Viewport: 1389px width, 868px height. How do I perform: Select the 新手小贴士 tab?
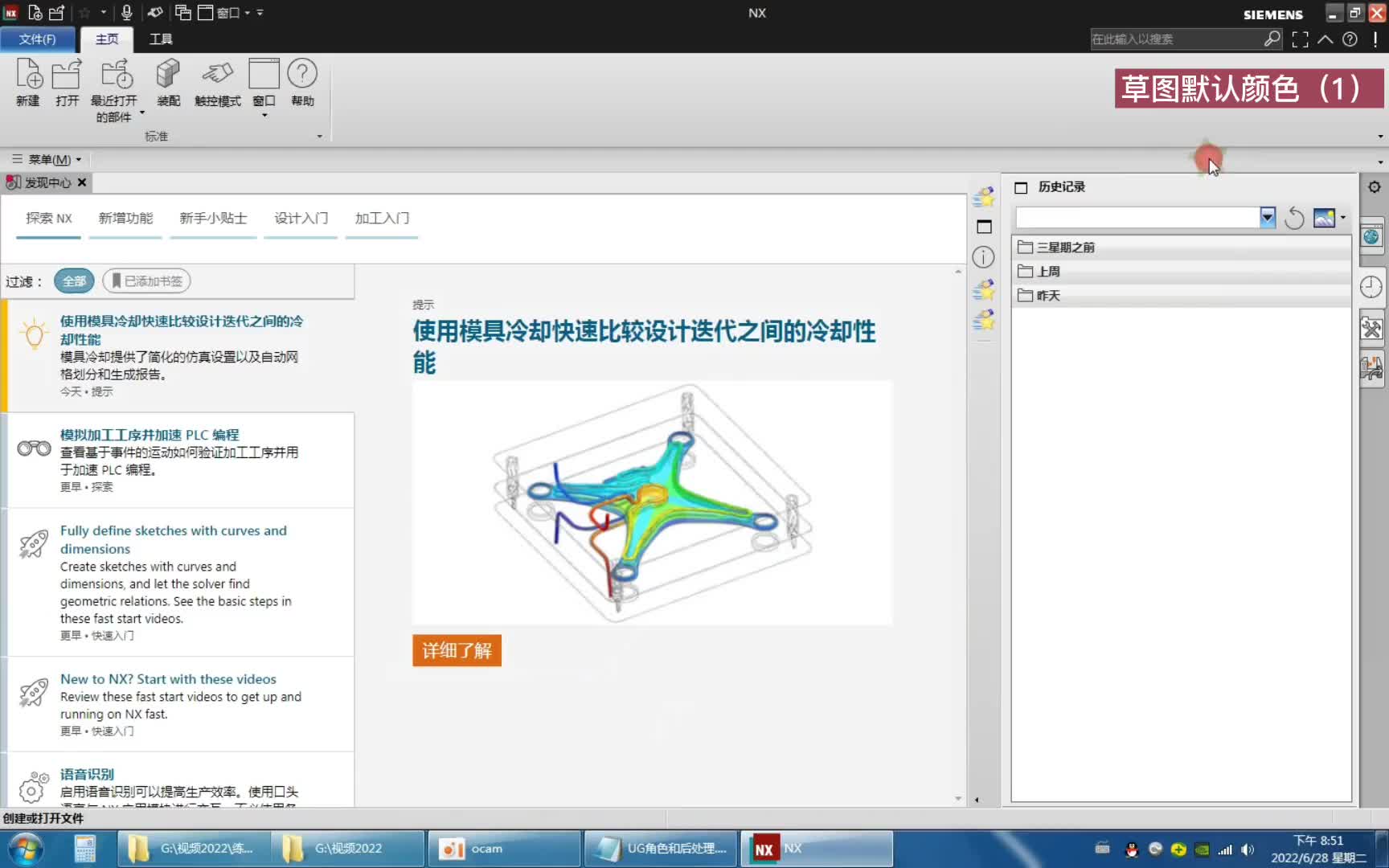(x=213, y=218)
